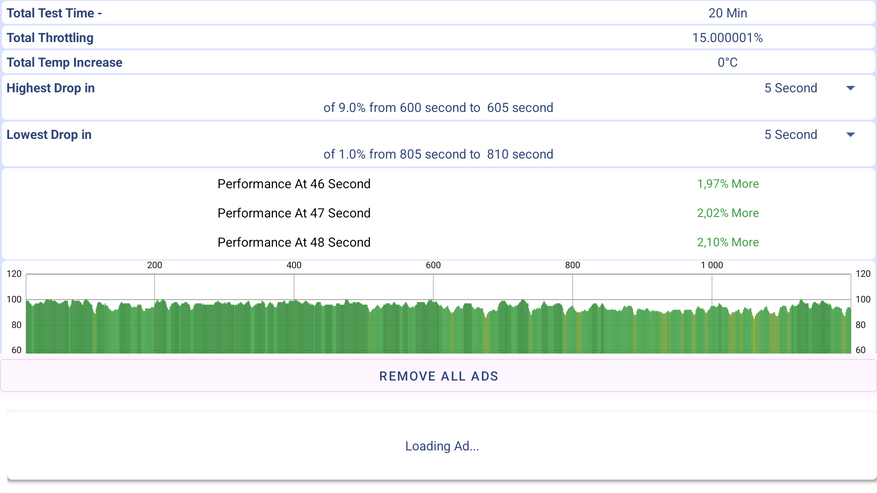Select the '5 Second' value for Lowest Drop

[x=790, y=134]
